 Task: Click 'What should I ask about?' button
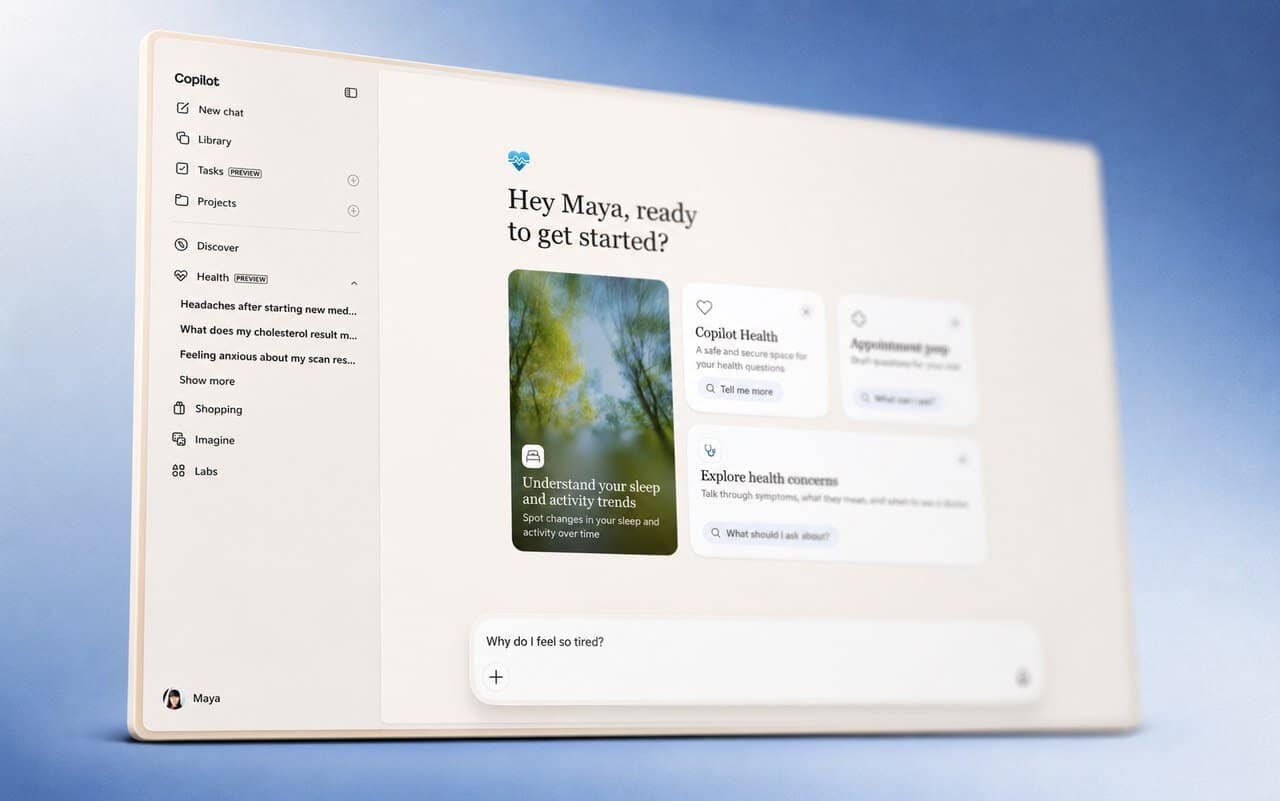[x=769, y=534]
